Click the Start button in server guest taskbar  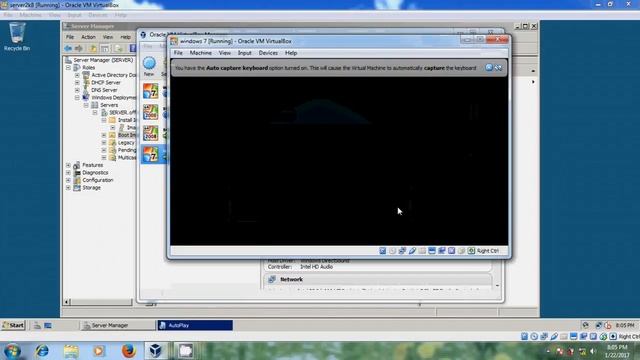[13, 325]
